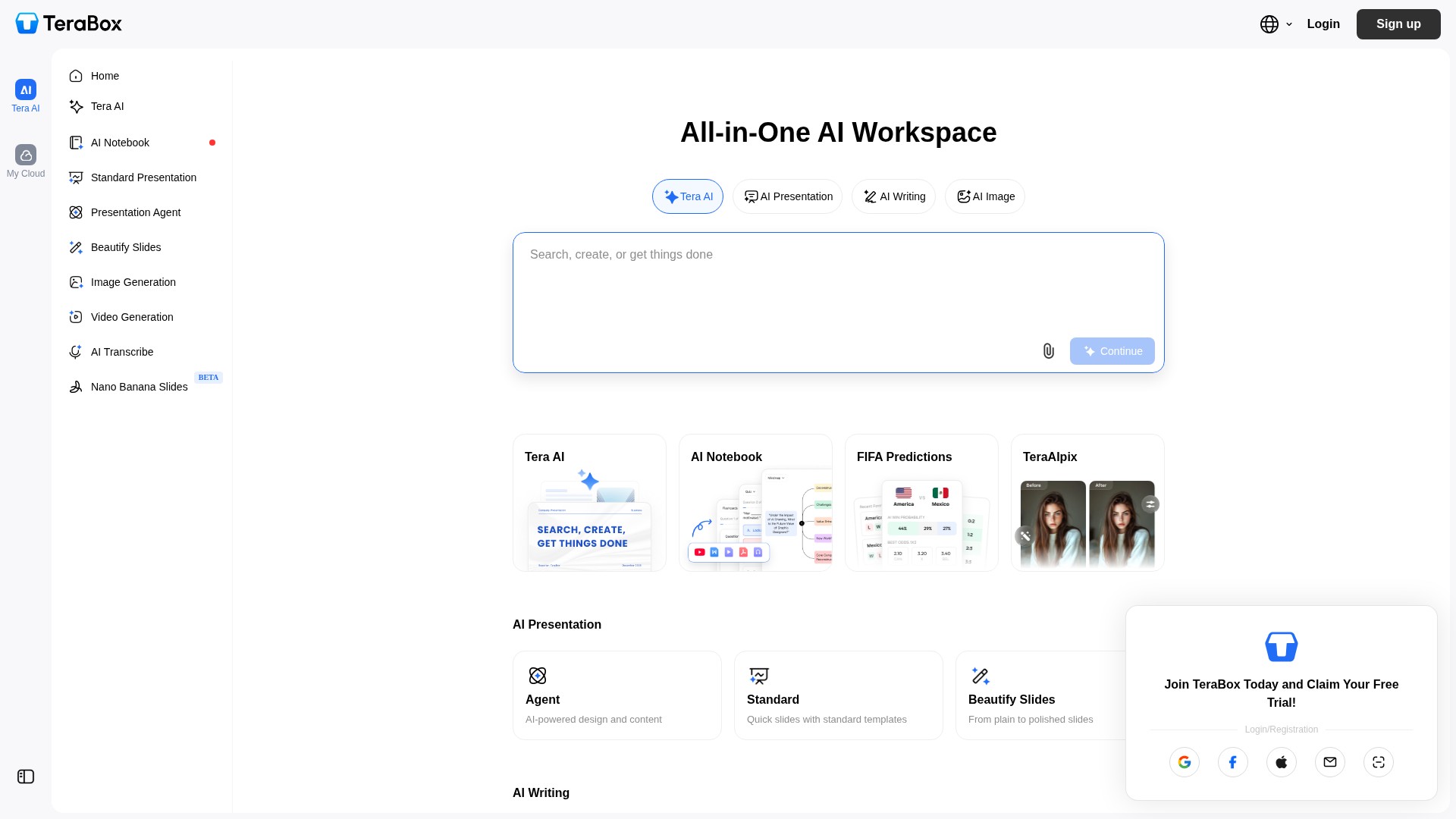This screenshot has width=1456, height=819.
Task: Open Home in the sidebar menu
Action: point(143,76)
